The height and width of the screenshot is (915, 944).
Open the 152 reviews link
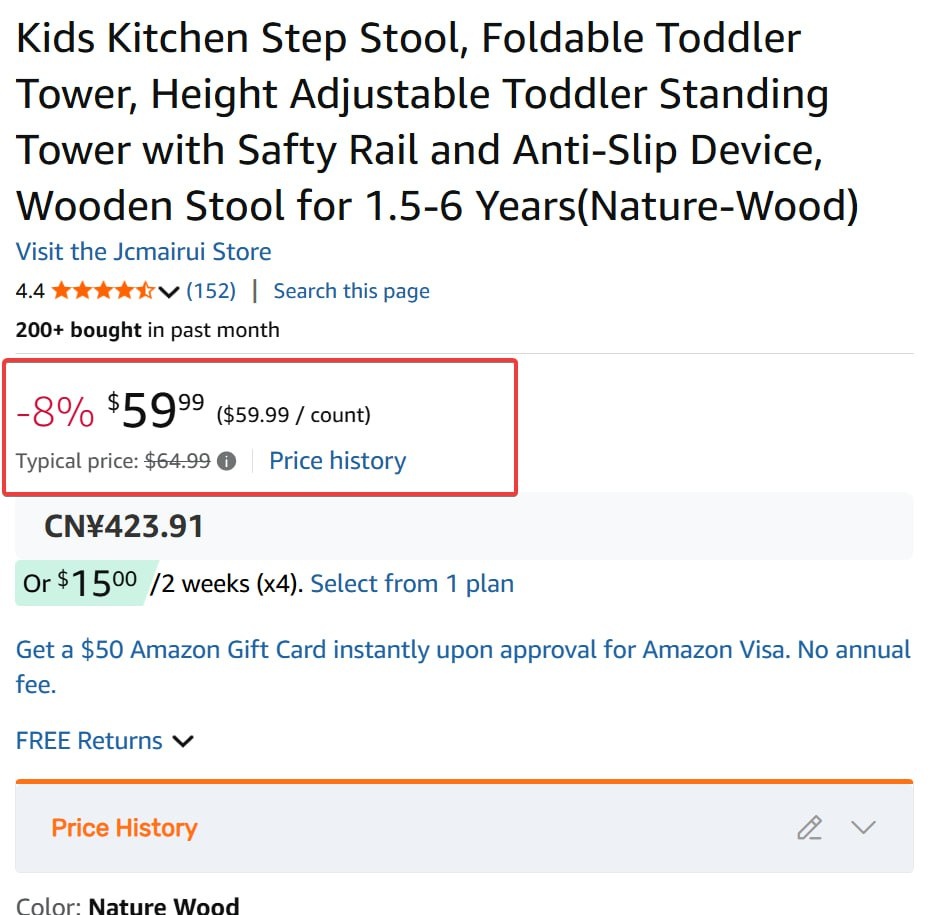coord(211,291)
